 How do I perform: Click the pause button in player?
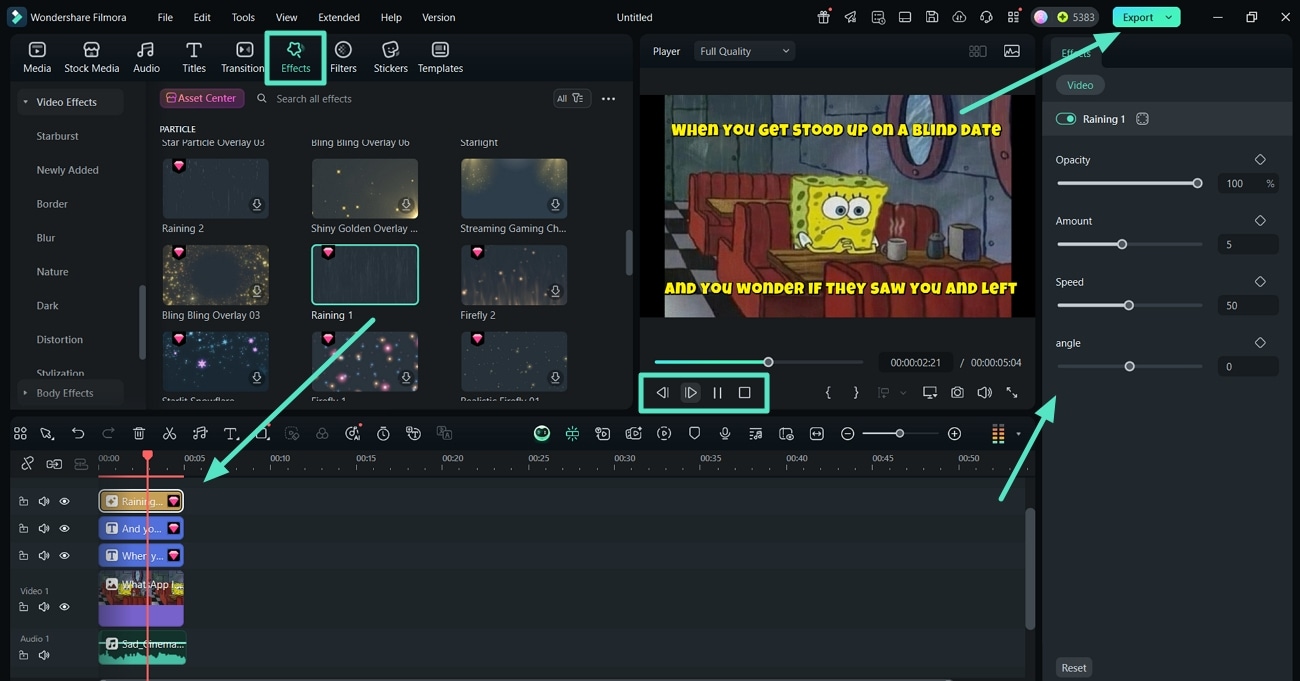click(x=717, y=393)
